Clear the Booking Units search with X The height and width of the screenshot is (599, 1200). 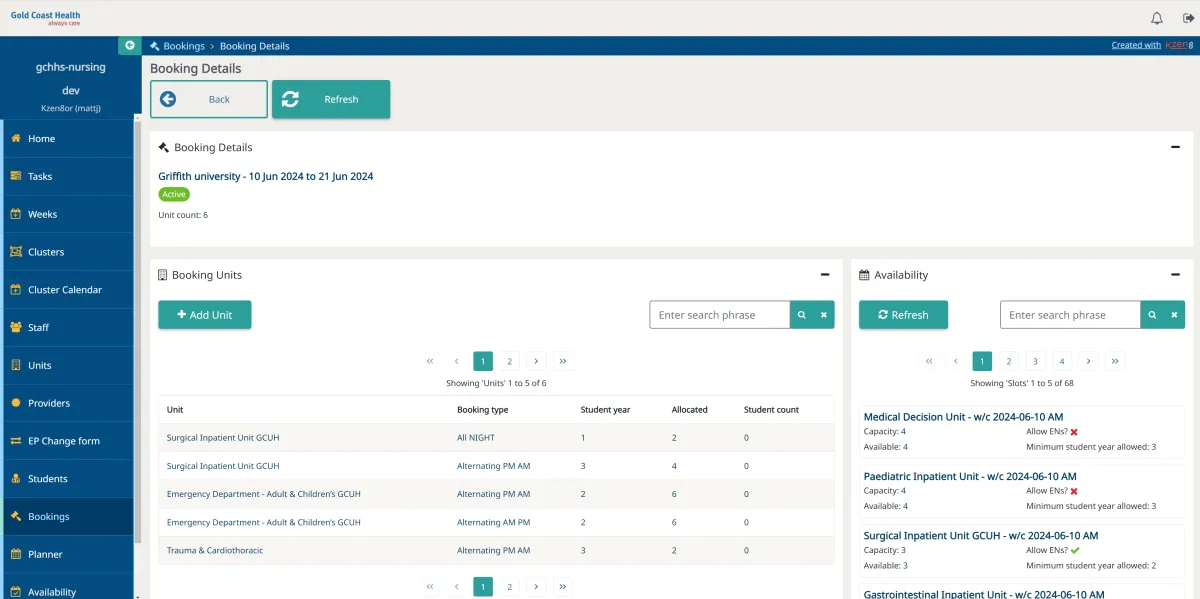click(x=823, y=315)
